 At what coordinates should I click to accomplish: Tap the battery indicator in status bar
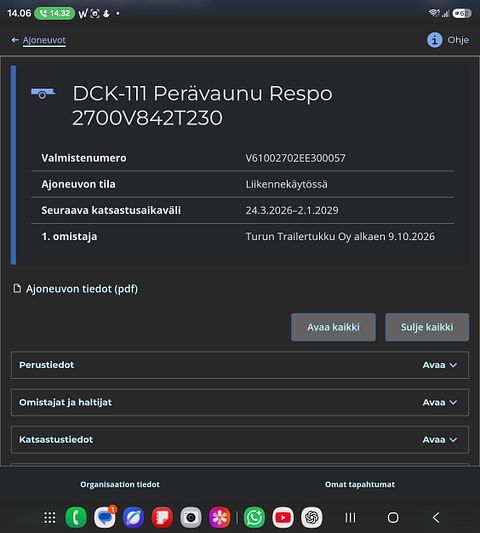click(x=462, y=13)
